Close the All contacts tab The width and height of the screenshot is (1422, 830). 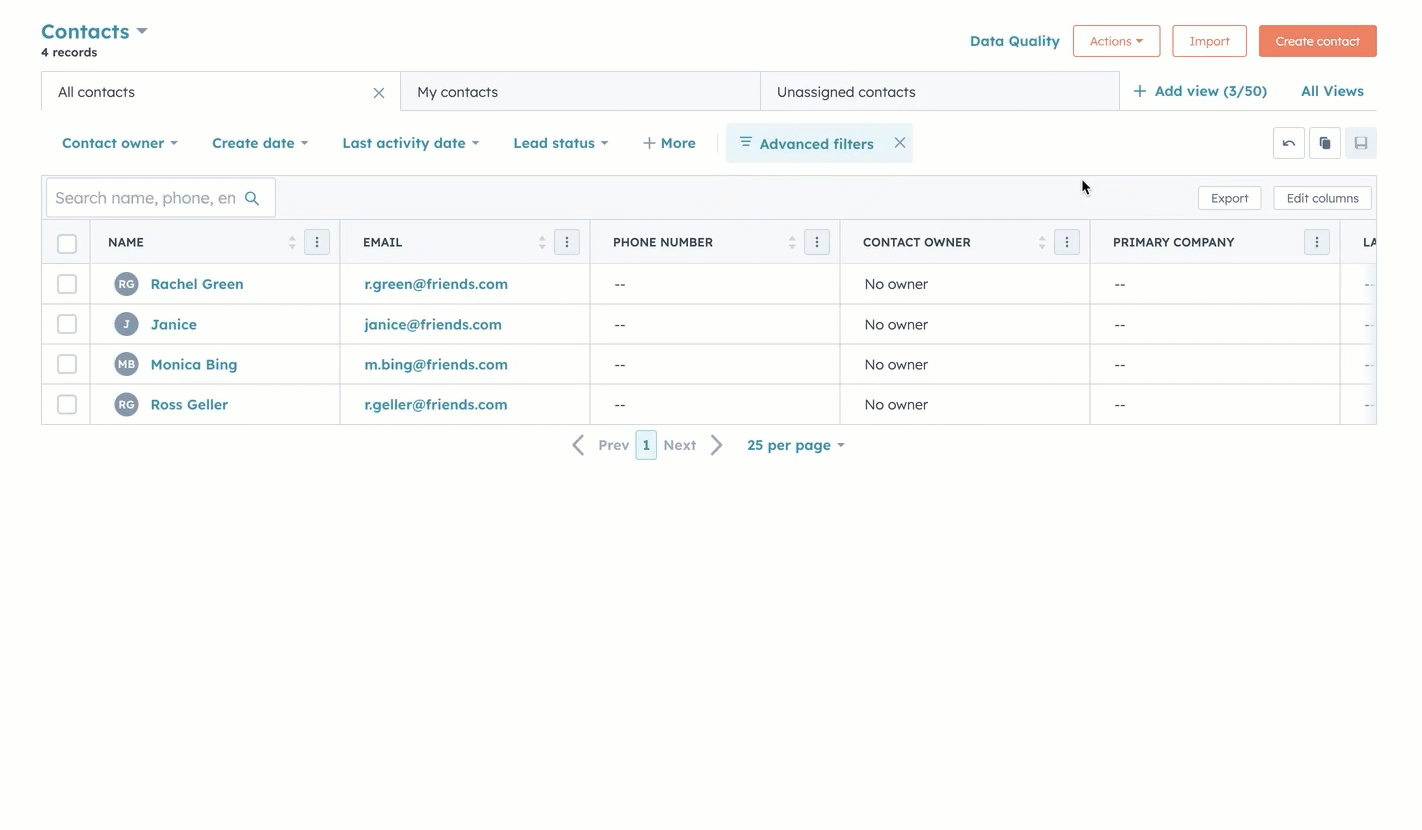(x=379, y=93)
